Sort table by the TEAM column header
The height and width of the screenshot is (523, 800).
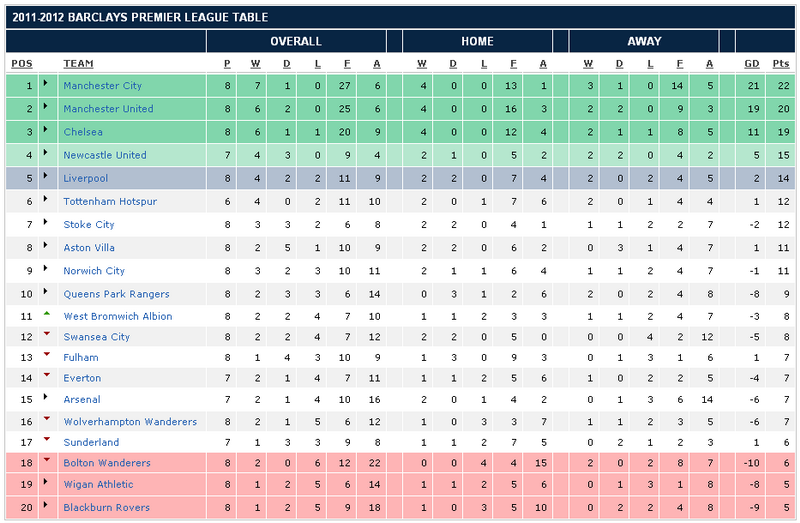(x=79, y=64)
